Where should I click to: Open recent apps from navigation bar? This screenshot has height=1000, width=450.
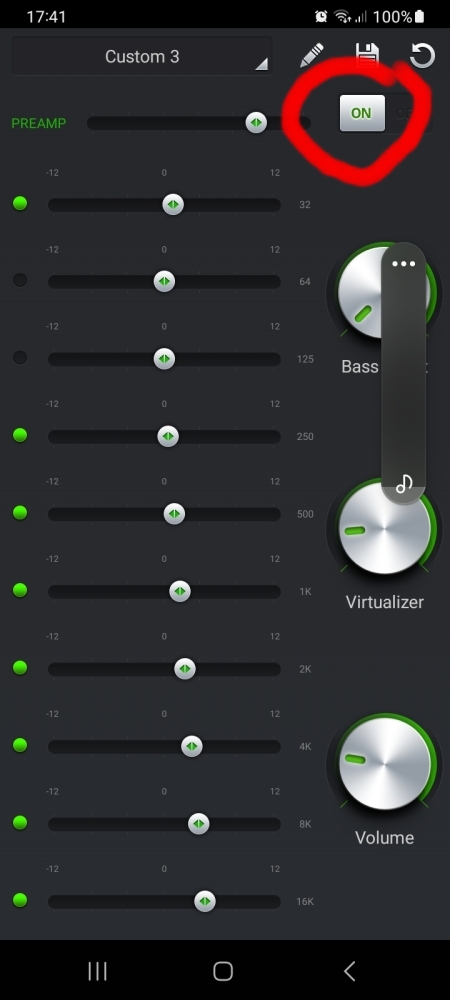98,971
